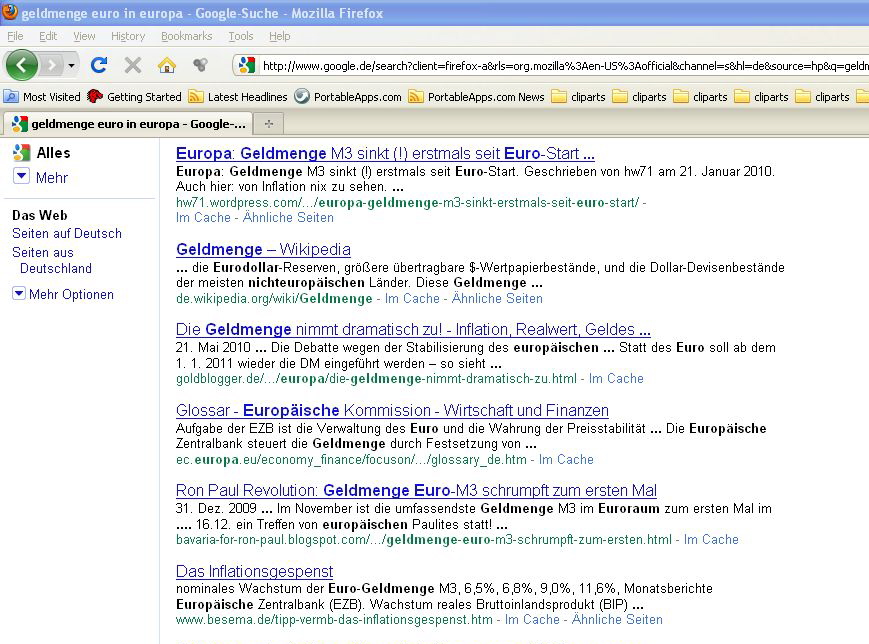Image resolution: width=869 pixels, height=644 pixels.
Task: Open the Bookmarks menu
Action: pyautogui.click(x=186, y=36)
